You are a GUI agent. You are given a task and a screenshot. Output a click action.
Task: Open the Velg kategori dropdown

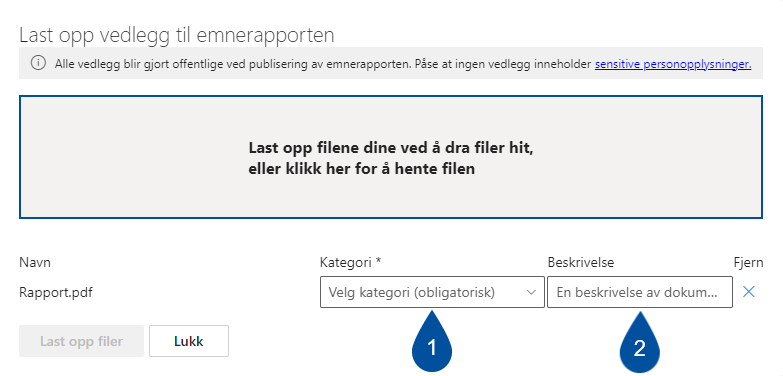[x=432, y=292]
